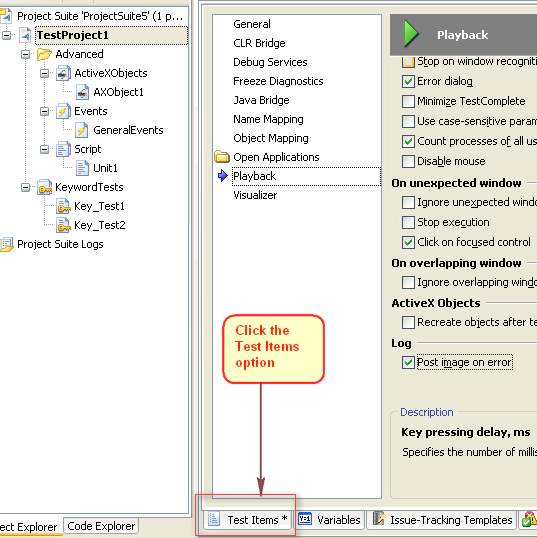Select Debug Services option

[x=270, y=62]
